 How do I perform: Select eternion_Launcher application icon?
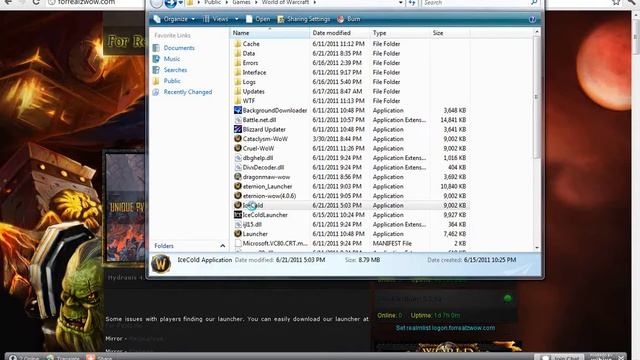tap(238, 186)
